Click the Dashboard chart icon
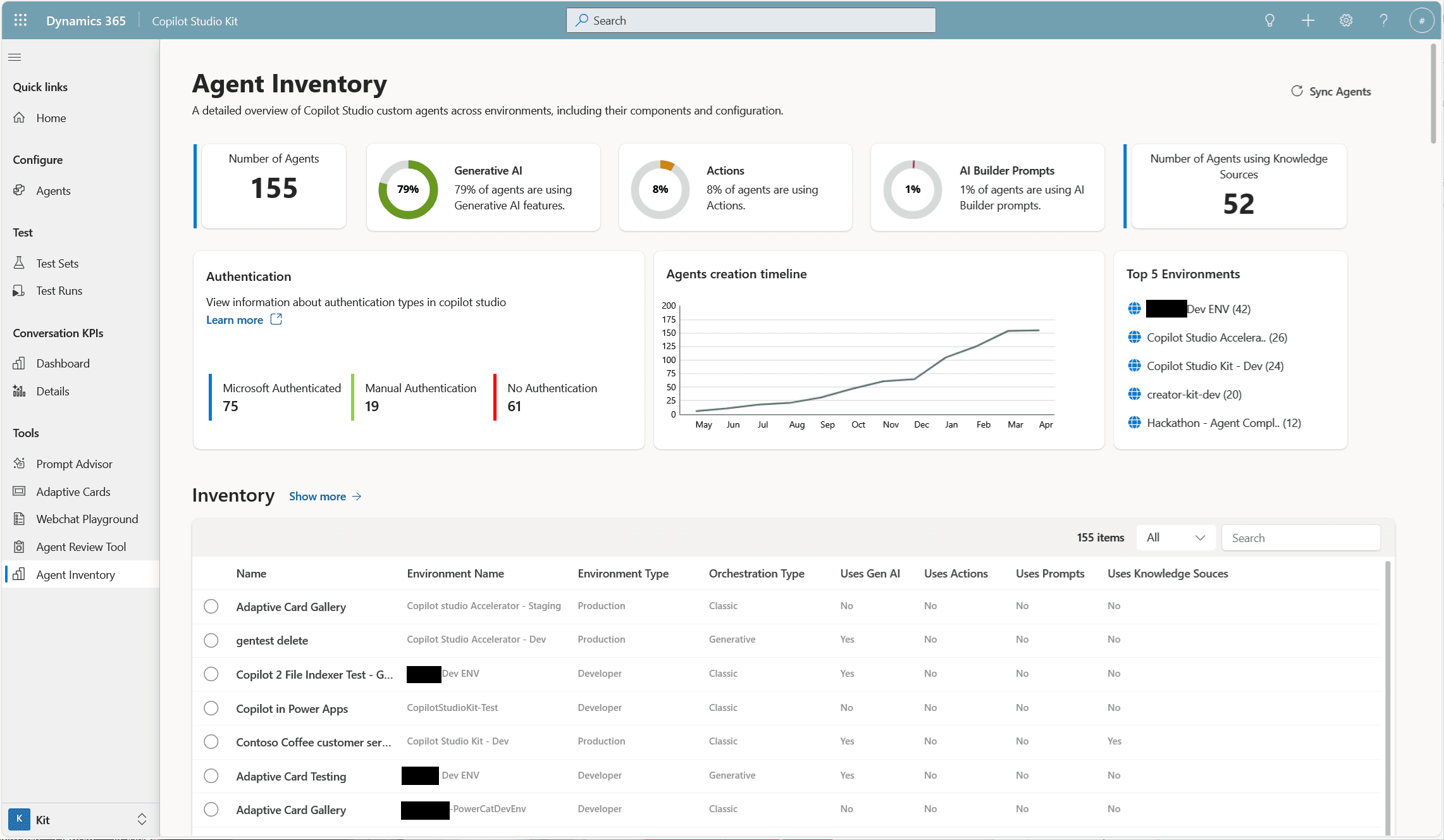Screen dimensions: 1444x840 click(19, 363)
